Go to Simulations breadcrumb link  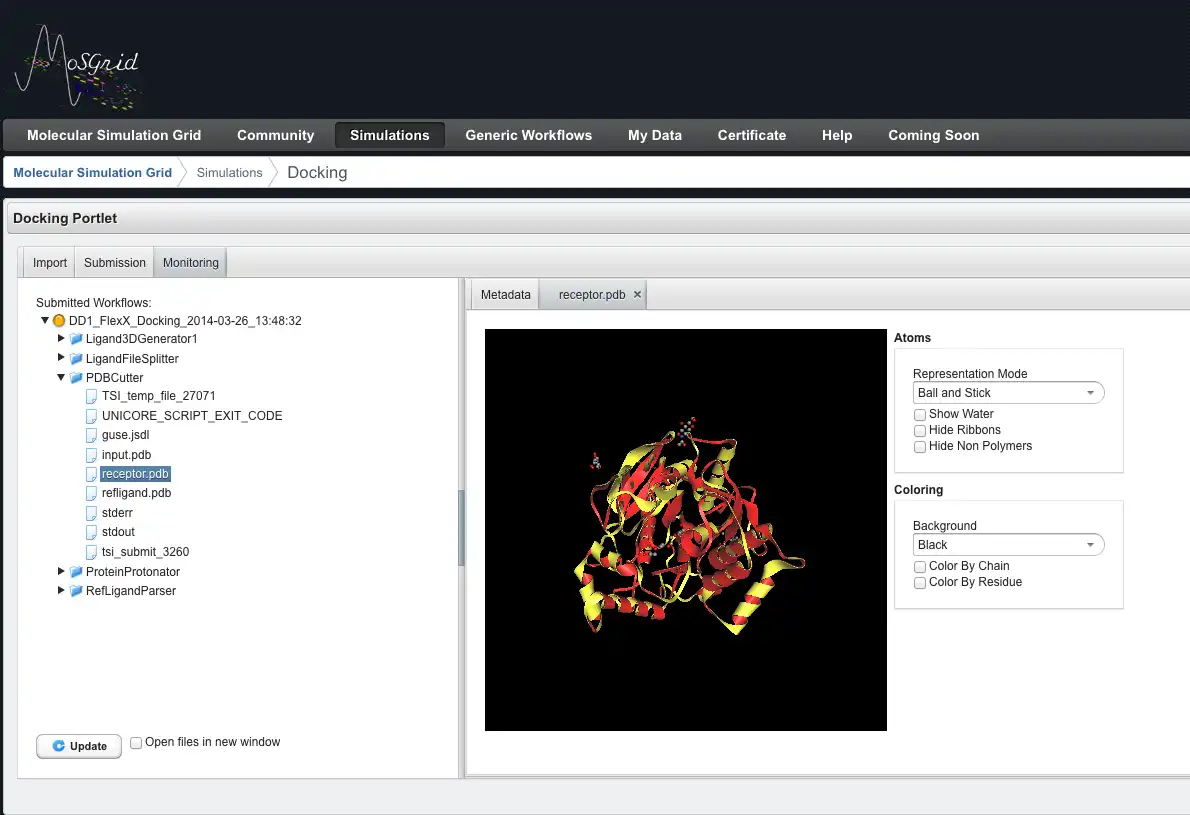pos(229,172)
